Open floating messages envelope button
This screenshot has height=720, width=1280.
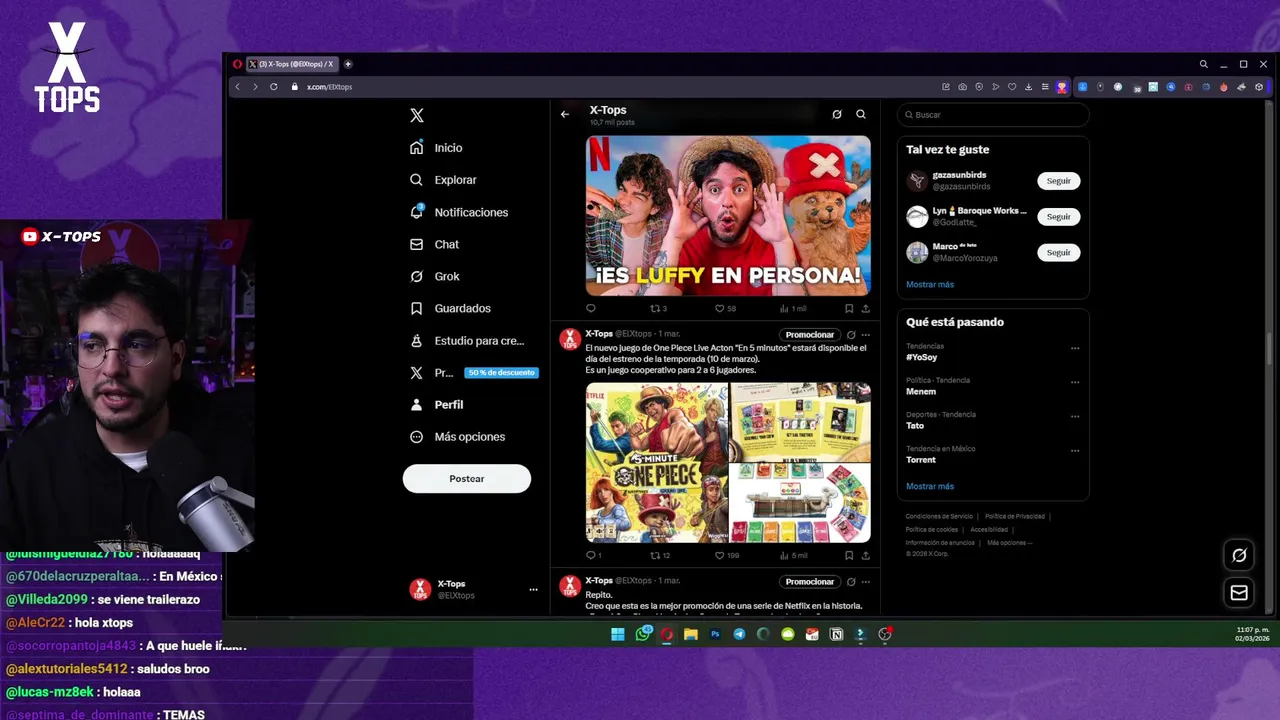point(1239,592)
